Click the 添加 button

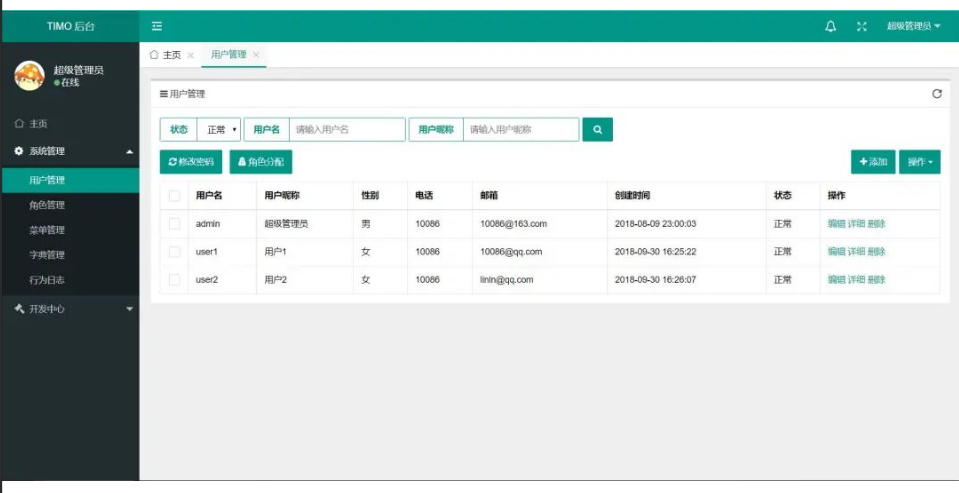pos(873,162)
